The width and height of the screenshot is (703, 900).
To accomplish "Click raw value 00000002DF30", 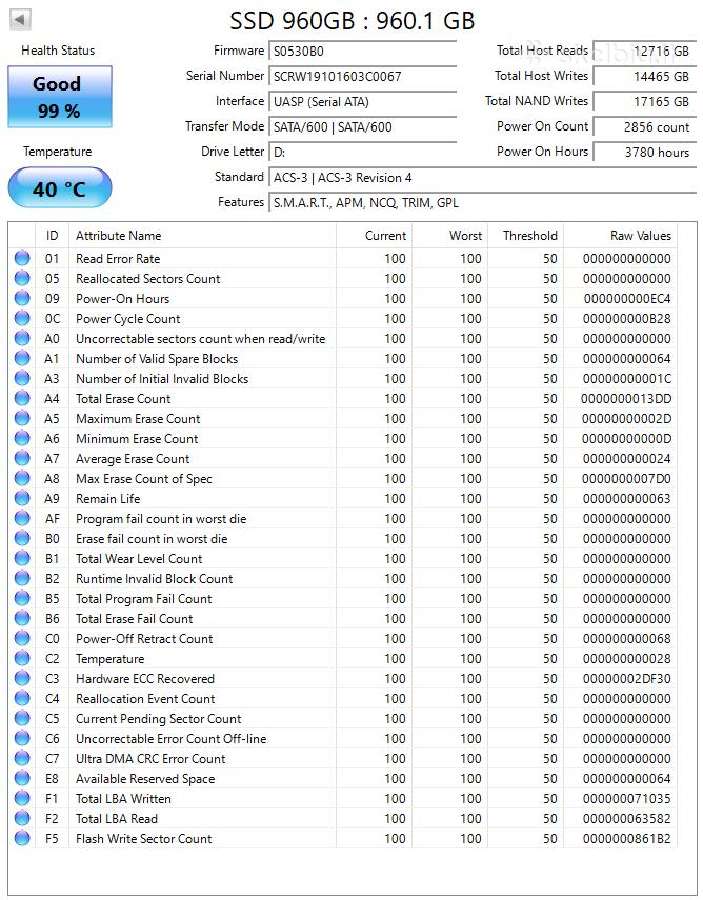I will click(x=627, y=678).
